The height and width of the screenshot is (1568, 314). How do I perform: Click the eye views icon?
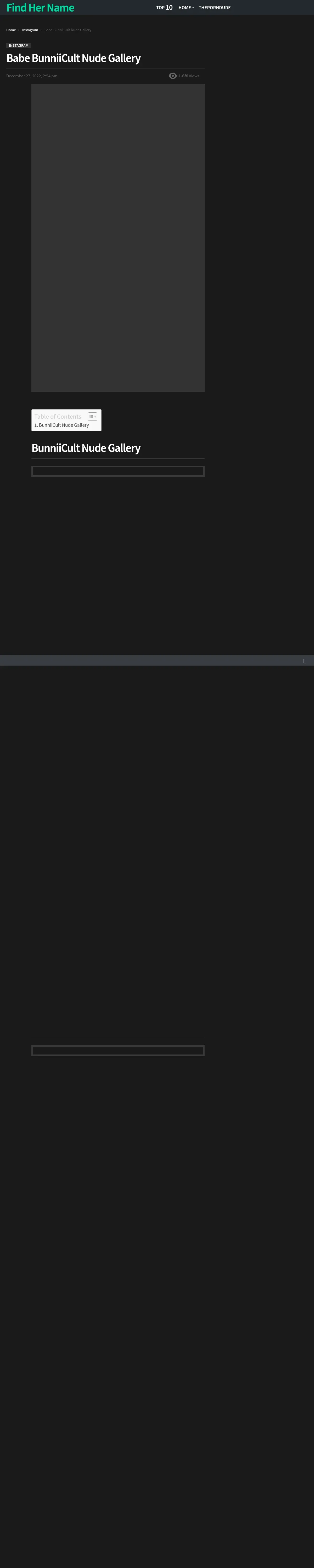click(x=172, y=76)
